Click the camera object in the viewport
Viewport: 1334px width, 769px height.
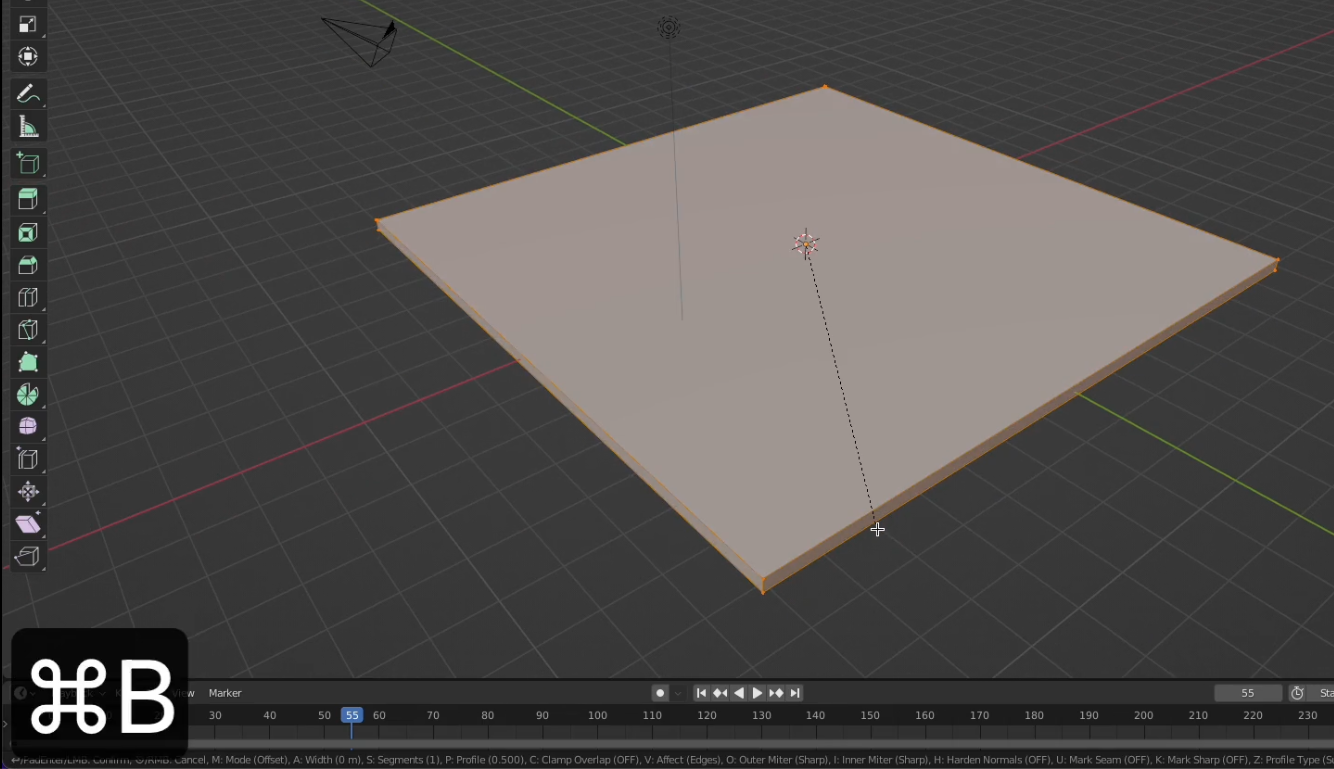(x=362, y=40)
